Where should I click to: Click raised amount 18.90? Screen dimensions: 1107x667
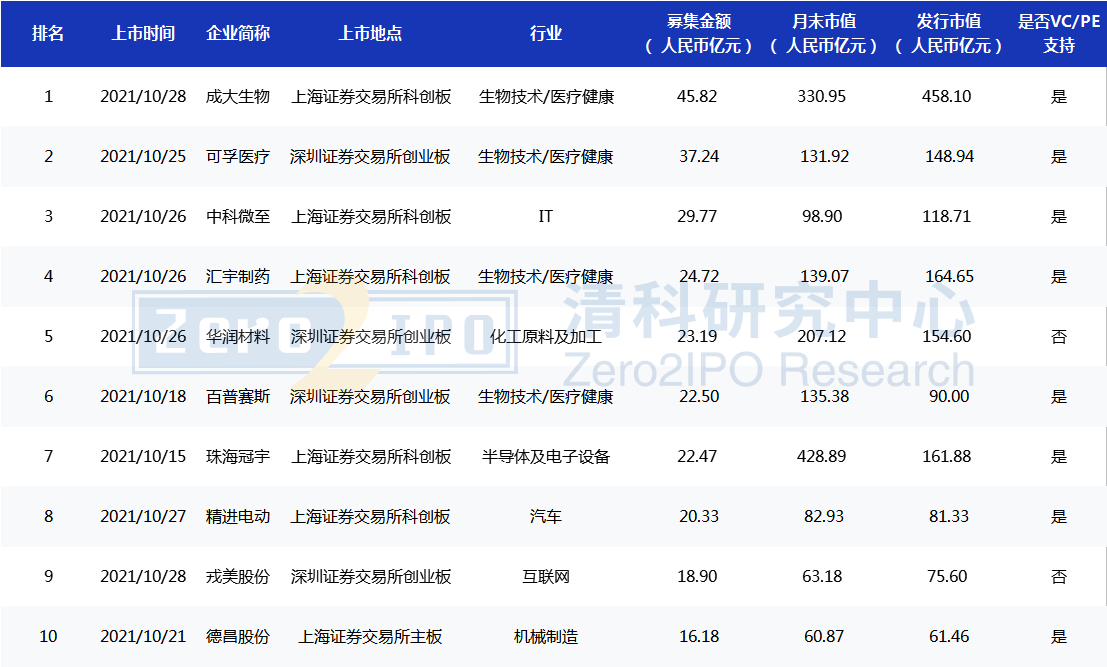(697, 577)
